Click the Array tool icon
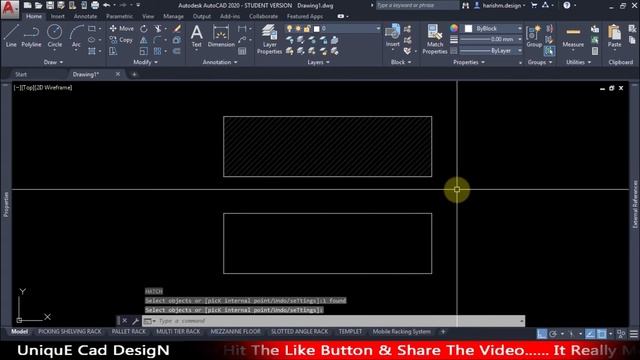640x360 pixels. tap(158, 51)
